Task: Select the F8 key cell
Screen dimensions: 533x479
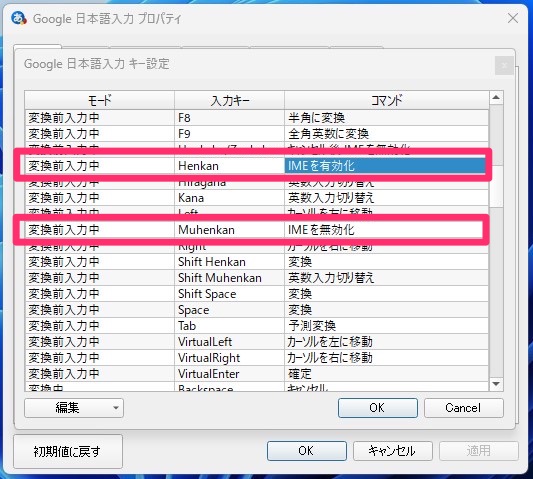Action: pos(229,118)
